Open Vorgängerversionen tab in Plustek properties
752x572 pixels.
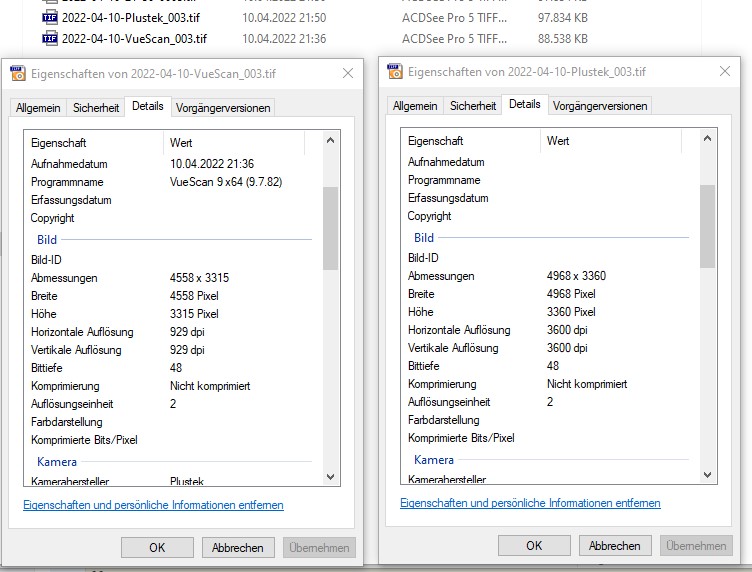click(x=600, y=106)
